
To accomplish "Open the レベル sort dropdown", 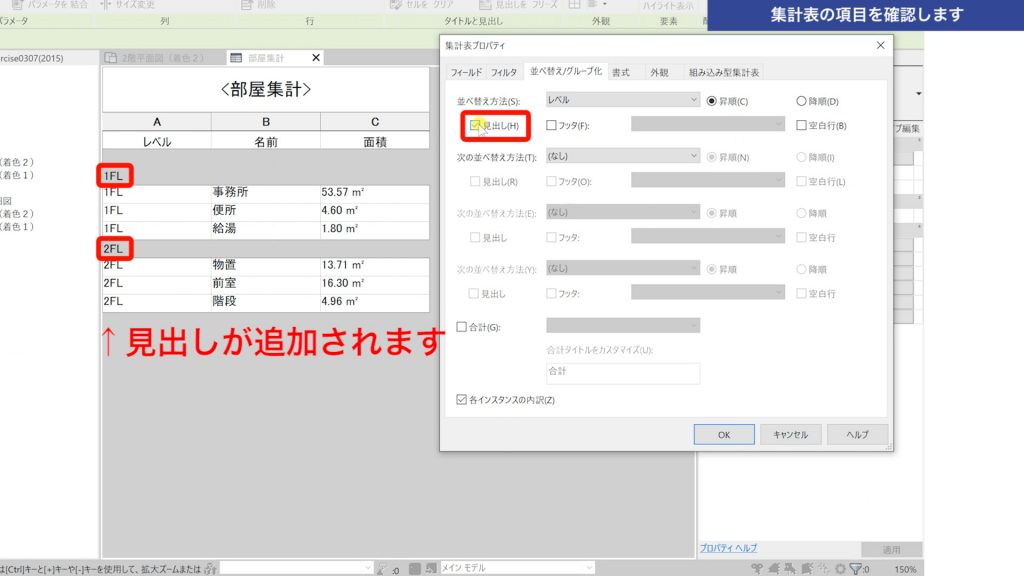I will pyautogui.click(x=622, y=100).
